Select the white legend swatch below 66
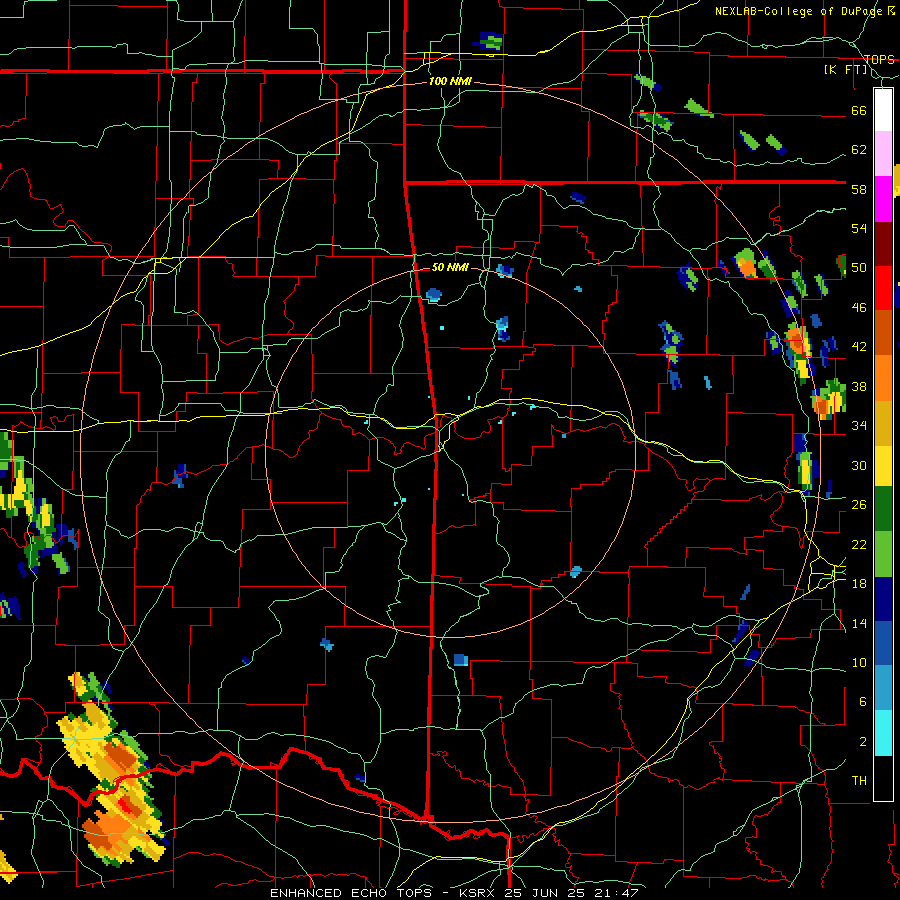Screen dimensions: 900x900 [x=883, y=110]
